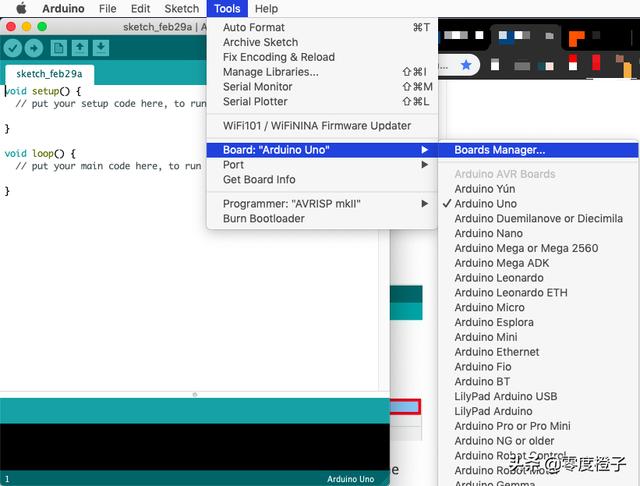Screen dimensions: 640x486
Task: Choose Auto Format from Tools menu
Action: pos(322,27)
